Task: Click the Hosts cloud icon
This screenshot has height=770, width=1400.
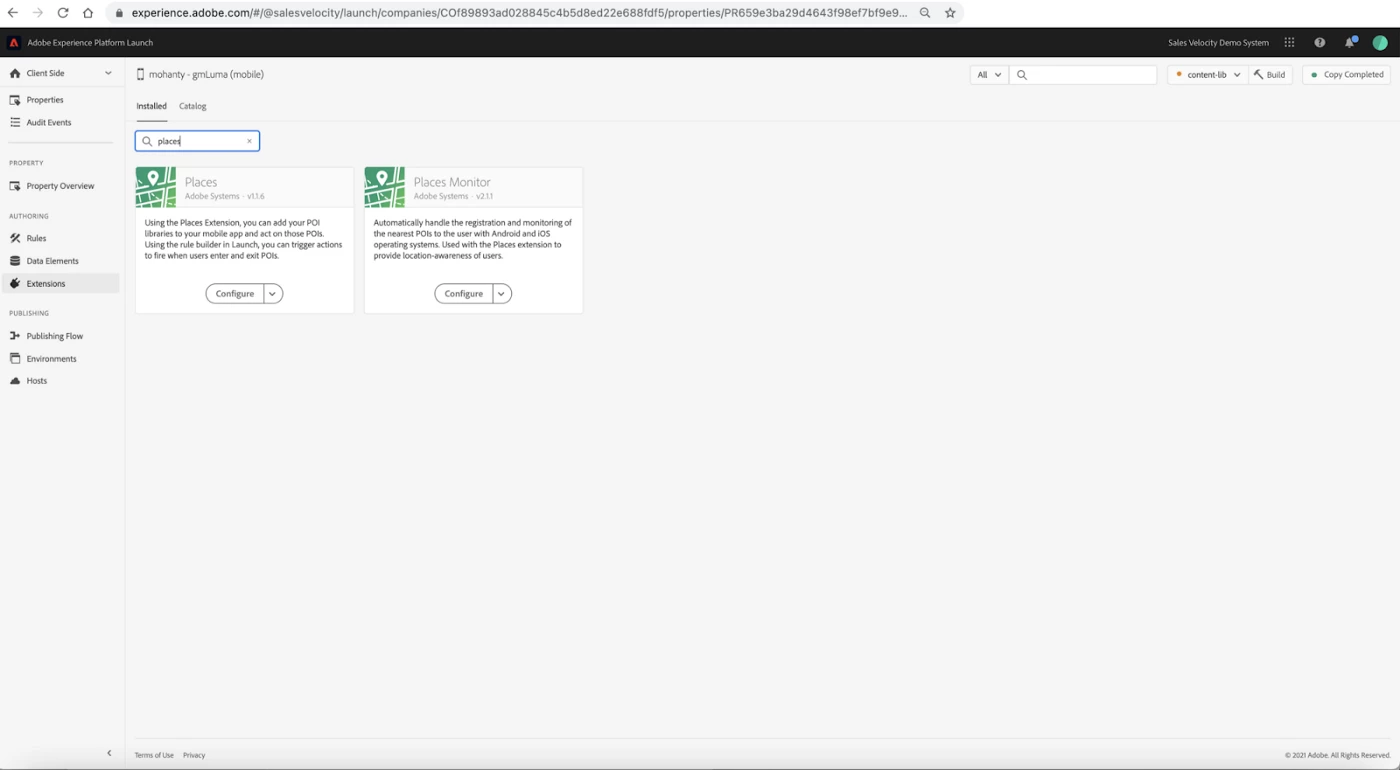Action: tap(15, 381)
